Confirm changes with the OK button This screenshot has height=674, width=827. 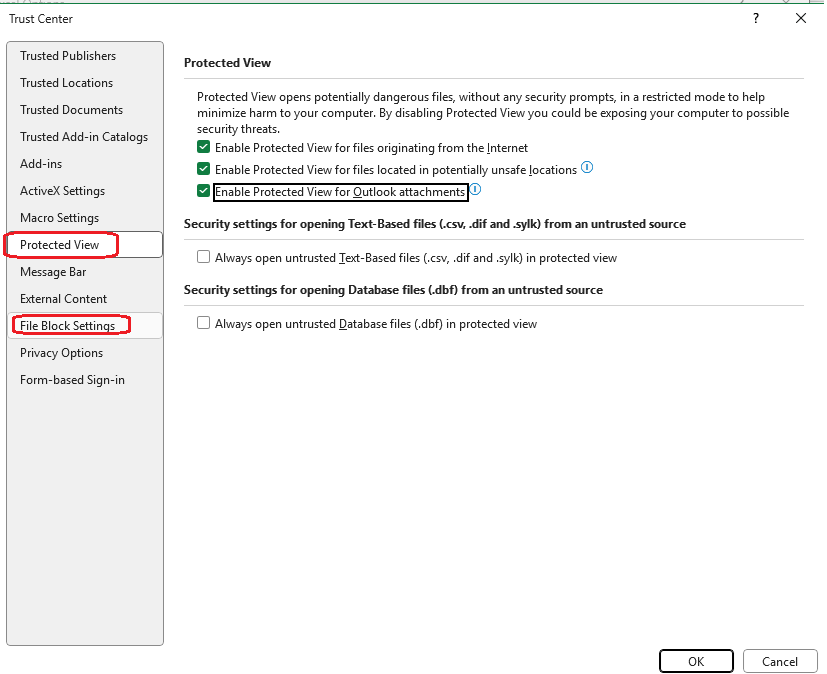click(696, 661)
